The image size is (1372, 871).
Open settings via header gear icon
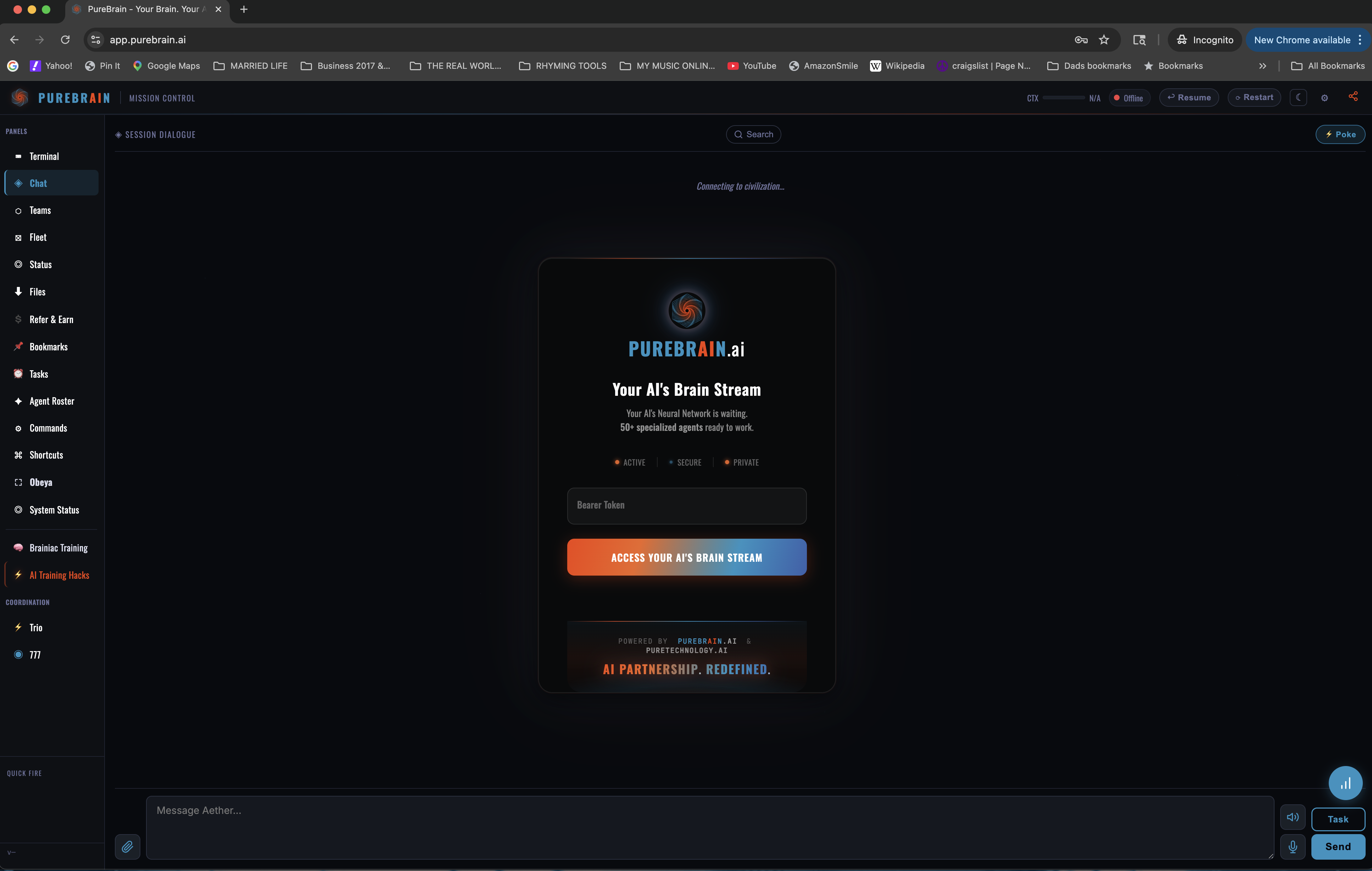1325,98
